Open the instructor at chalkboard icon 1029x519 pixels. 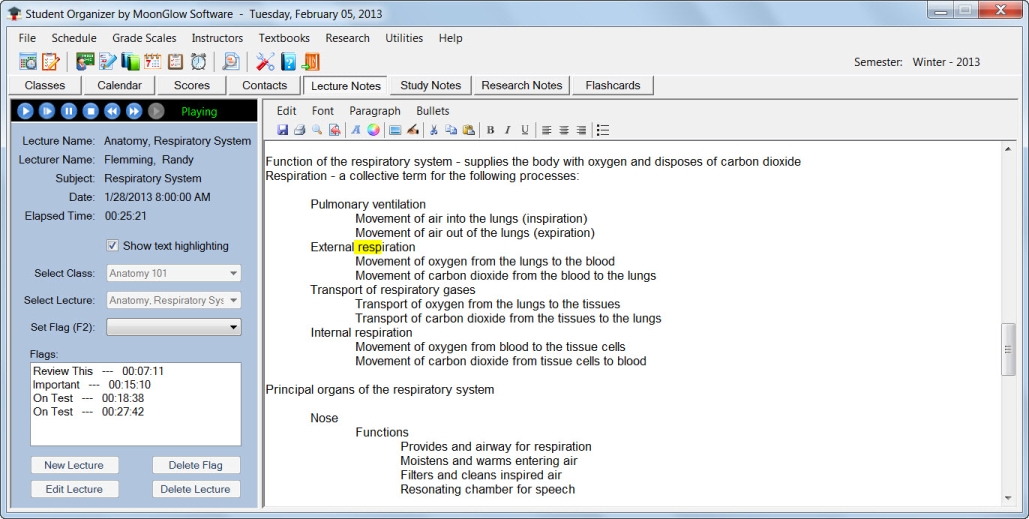85,62
